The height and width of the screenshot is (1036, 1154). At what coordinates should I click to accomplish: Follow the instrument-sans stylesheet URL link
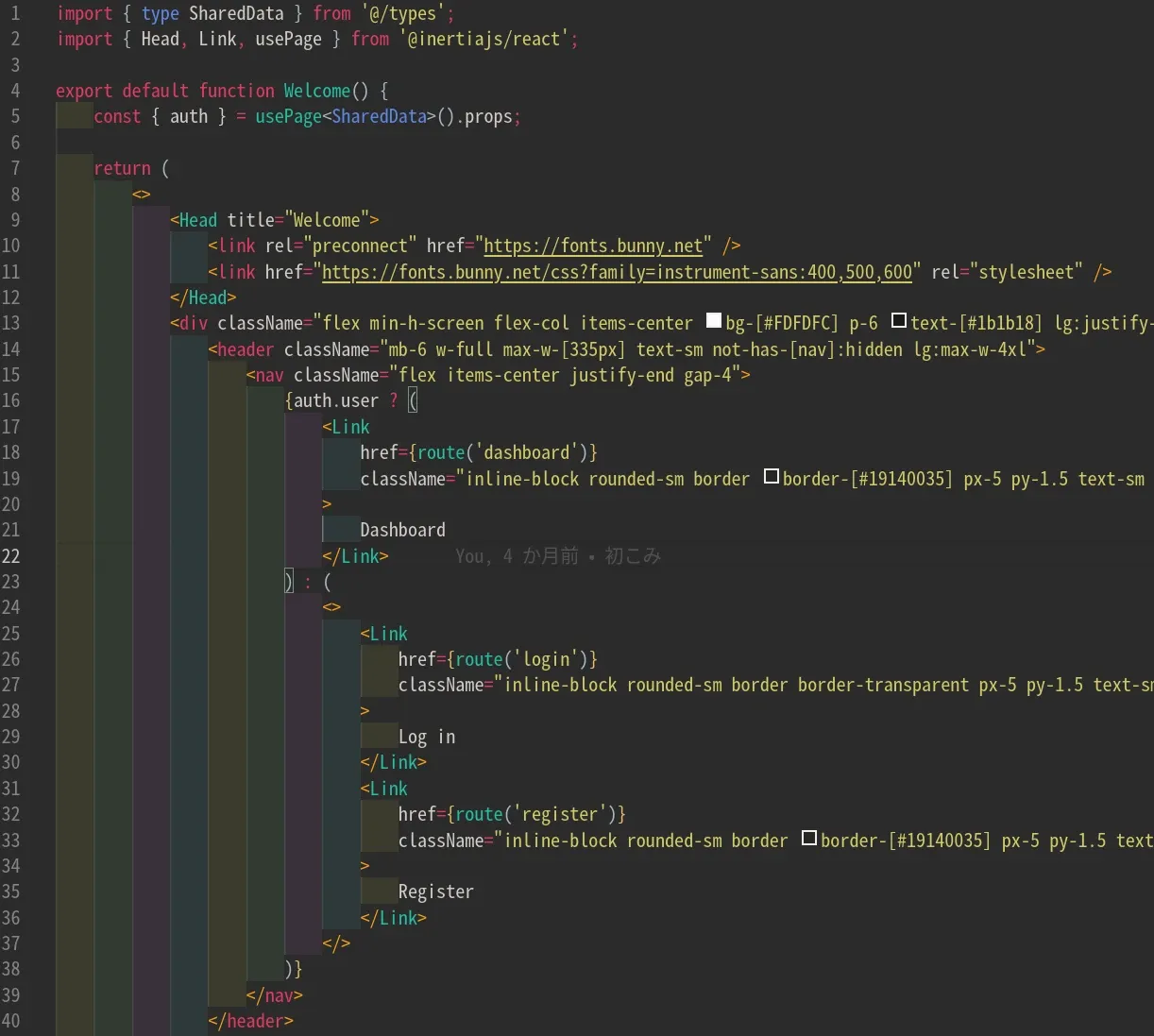617,272
